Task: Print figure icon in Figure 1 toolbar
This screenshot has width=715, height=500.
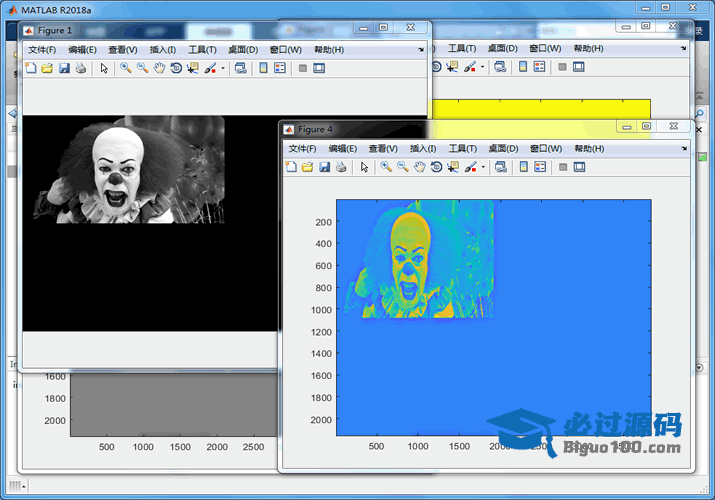Action: [x=81, y=68]
